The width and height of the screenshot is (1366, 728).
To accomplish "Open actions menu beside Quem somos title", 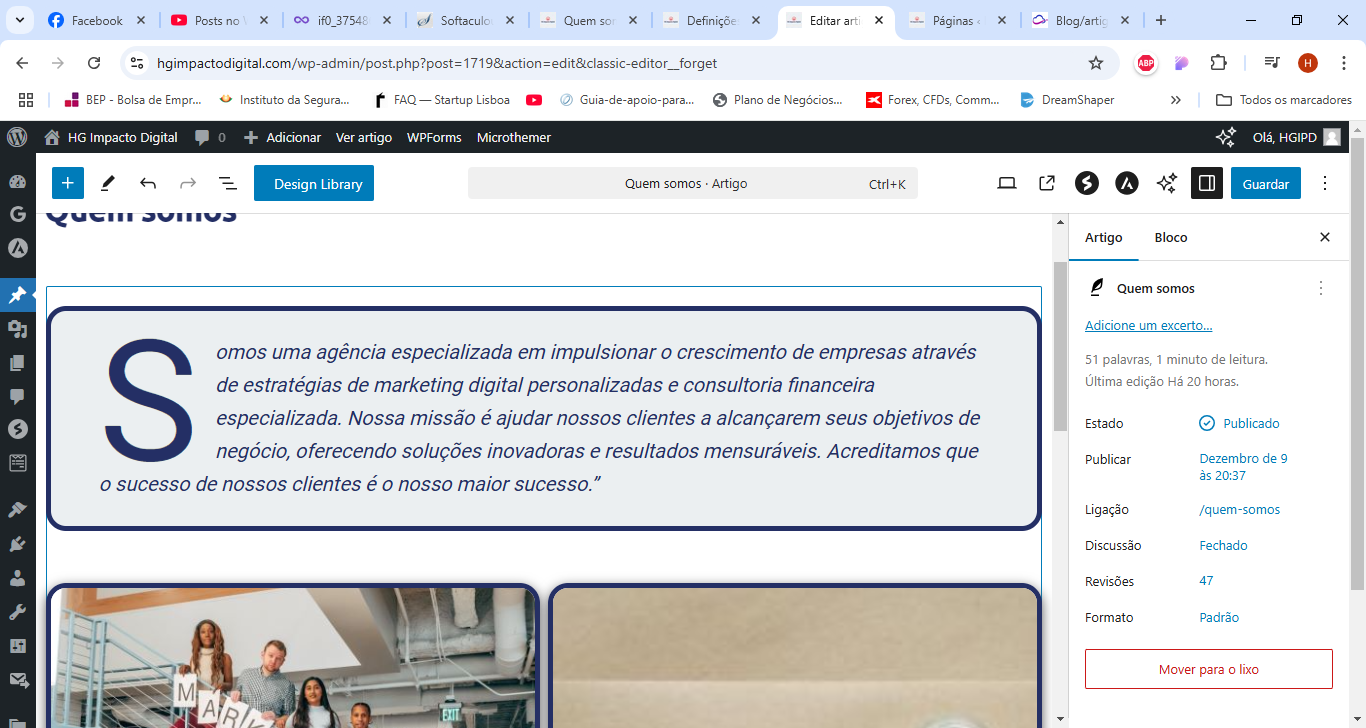I will tap(1321, 288).
